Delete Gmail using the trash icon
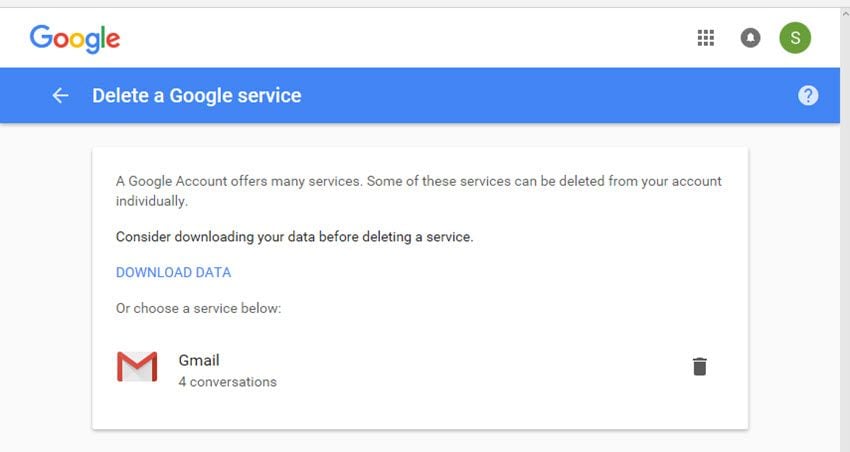 click(700, 367)
